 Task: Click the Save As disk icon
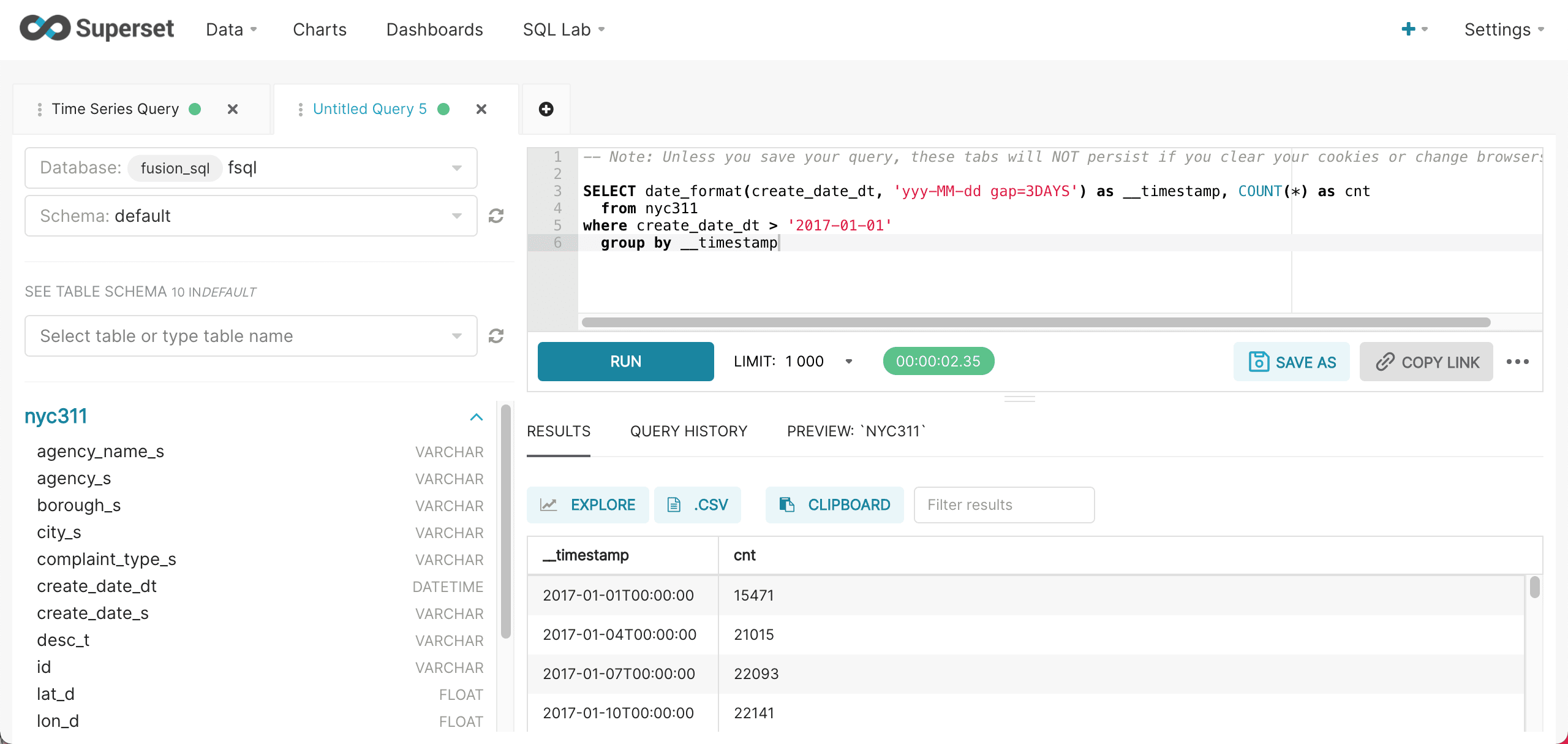click(1259, 362)
